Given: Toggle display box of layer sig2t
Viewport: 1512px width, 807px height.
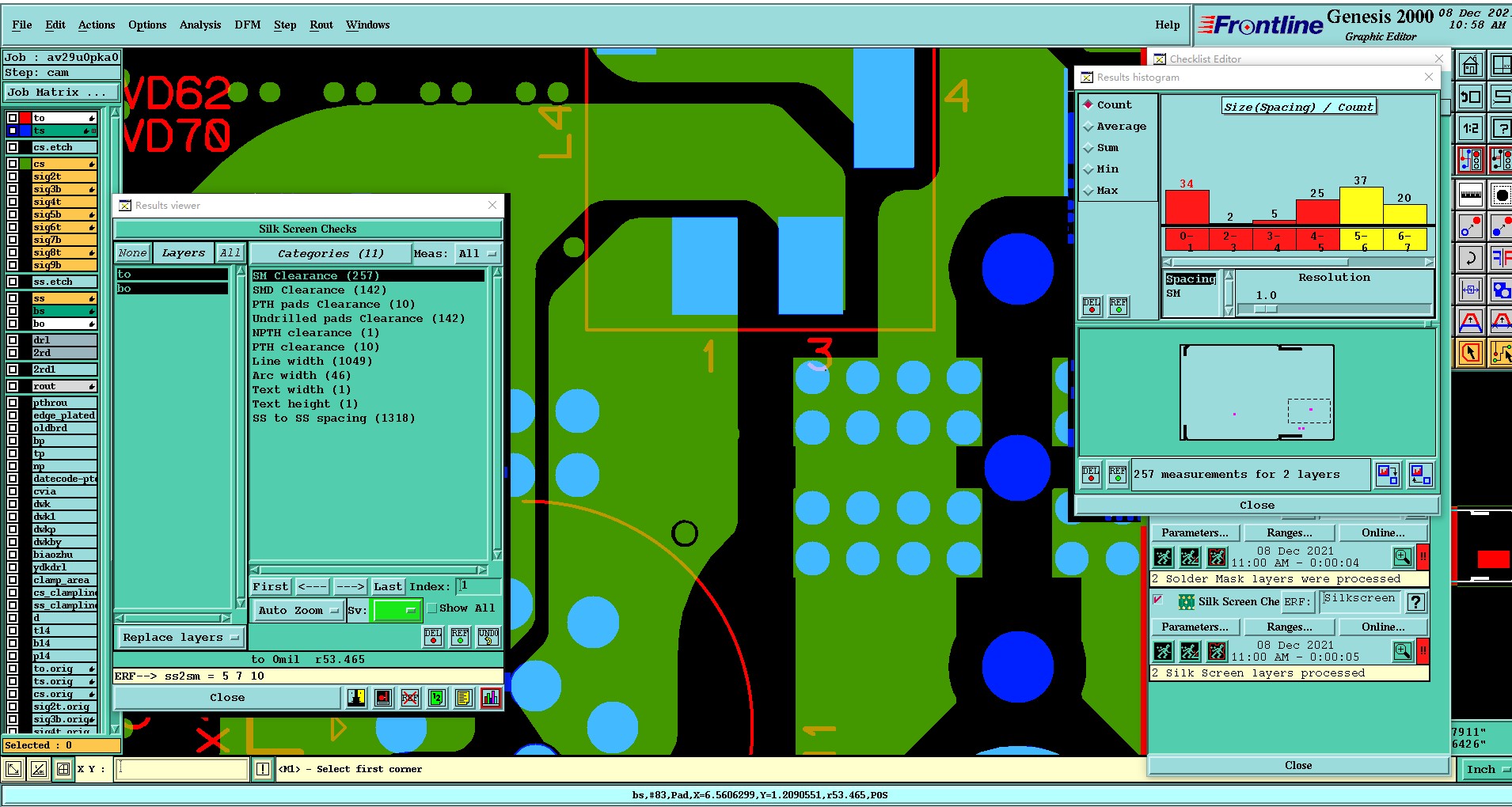Looking at the screenshot, I should [x=13, y=176].
